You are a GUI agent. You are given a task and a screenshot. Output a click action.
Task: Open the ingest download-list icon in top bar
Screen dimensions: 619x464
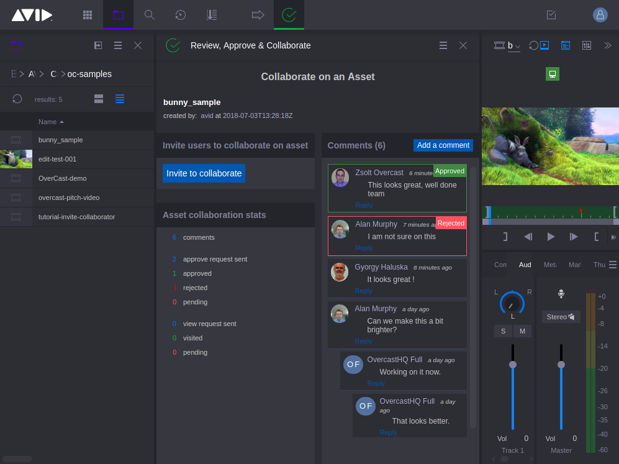pyautogui.click(x=212, y=15)
